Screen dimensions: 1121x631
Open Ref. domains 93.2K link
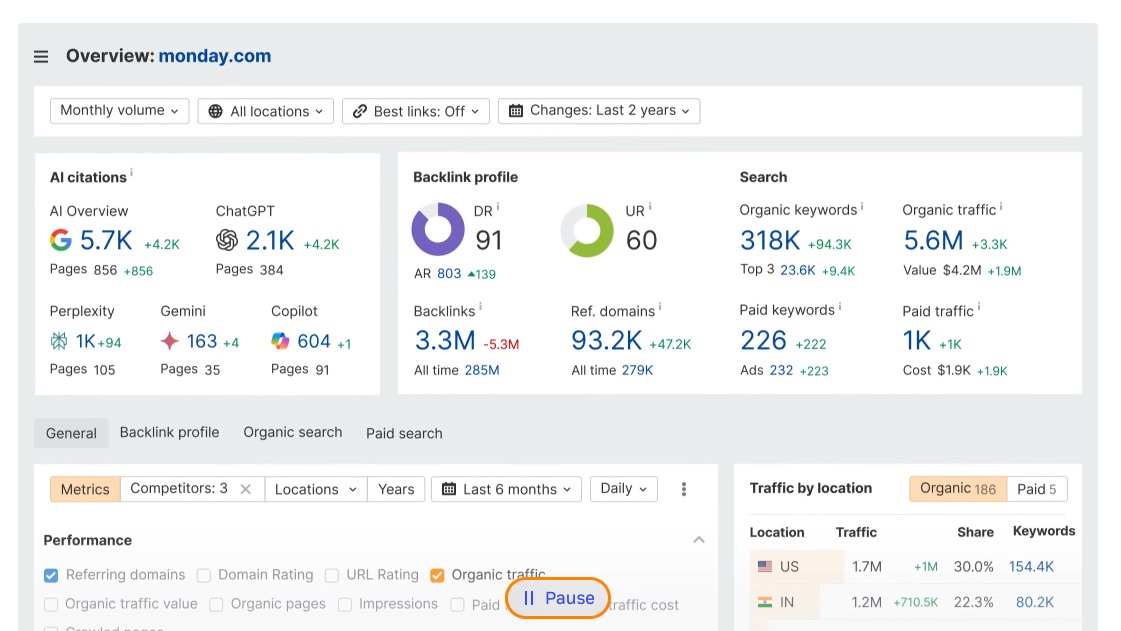click(x=606, y=340)
